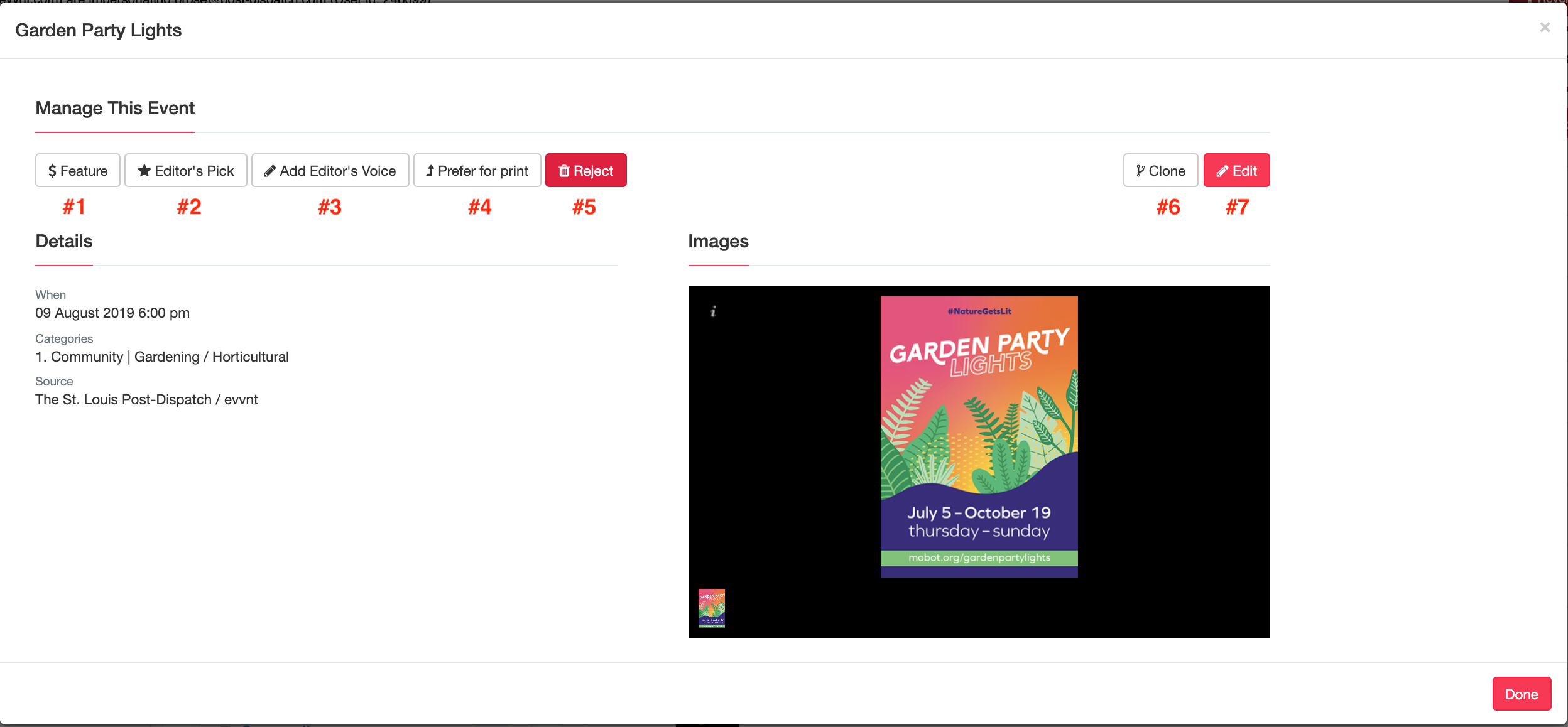Click the Categories label
The width and height of the screenshot is (1568, 727).
coord(64,338)
